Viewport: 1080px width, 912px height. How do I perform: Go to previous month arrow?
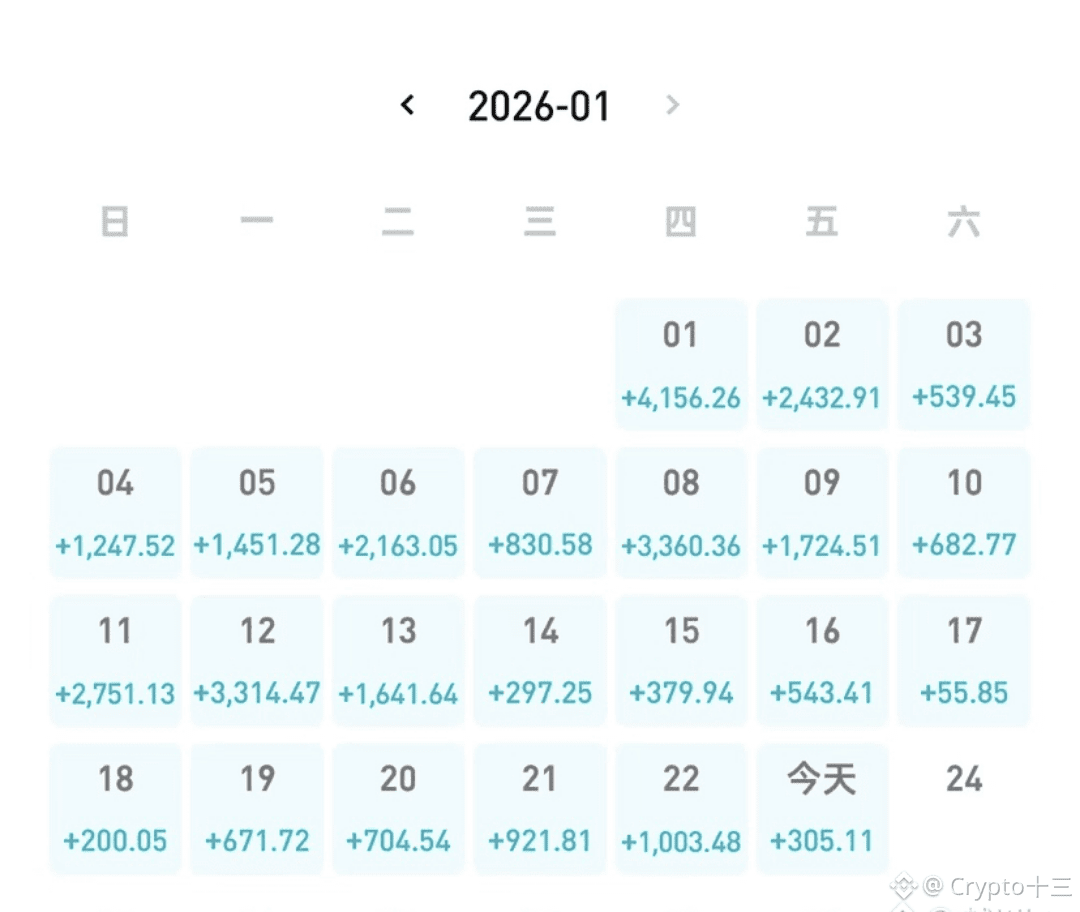[x=407, y=104]
